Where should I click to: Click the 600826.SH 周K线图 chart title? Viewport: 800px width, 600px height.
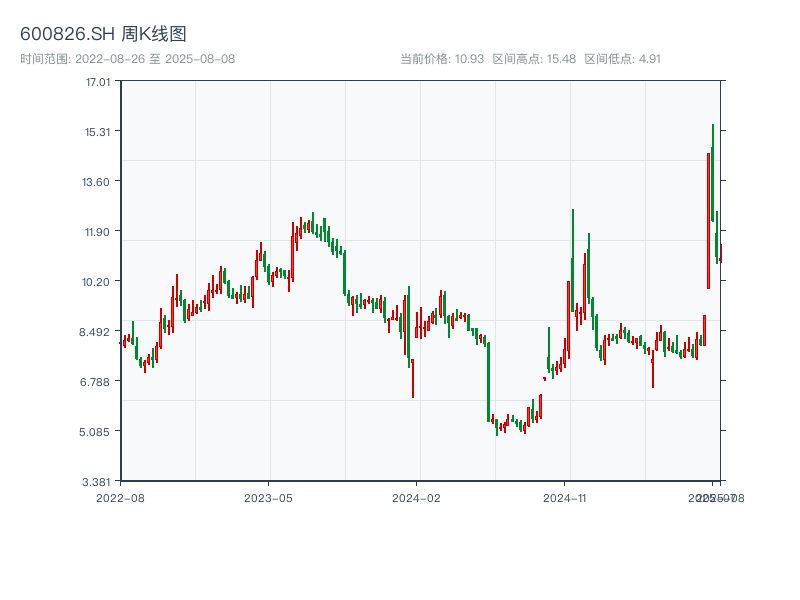point(103,35)
